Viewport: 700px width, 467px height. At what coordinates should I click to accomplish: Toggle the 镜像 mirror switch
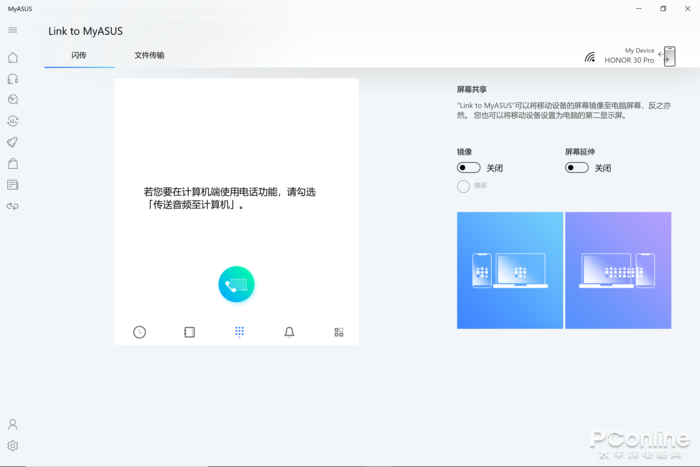coord(468,168)
